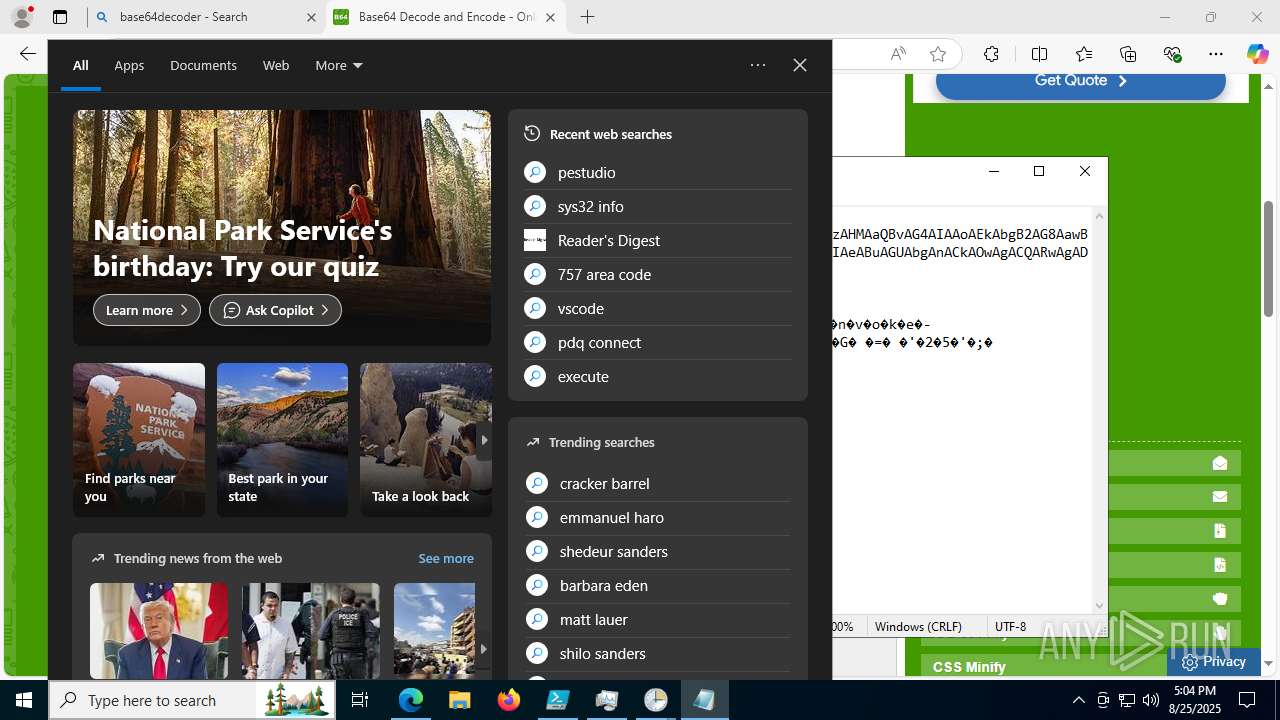Image resolution: width=1280 pixels, height=720 pixels.
Task: Open trending search shedeur sanders
Action: pyautogui.click(x=657, y=551)
